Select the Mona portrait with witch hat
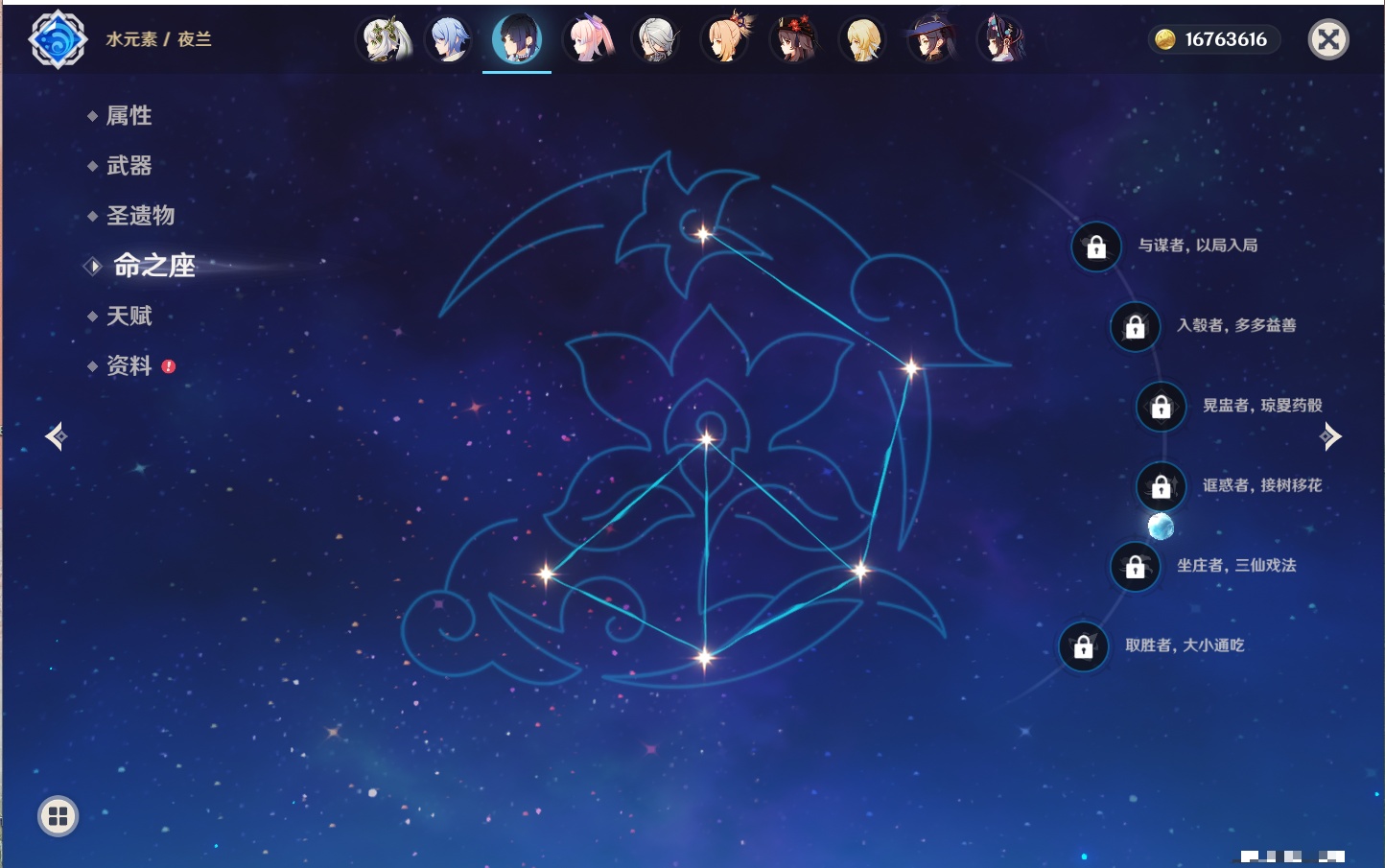The image size is (1385, 868). [x=932, y=39]
